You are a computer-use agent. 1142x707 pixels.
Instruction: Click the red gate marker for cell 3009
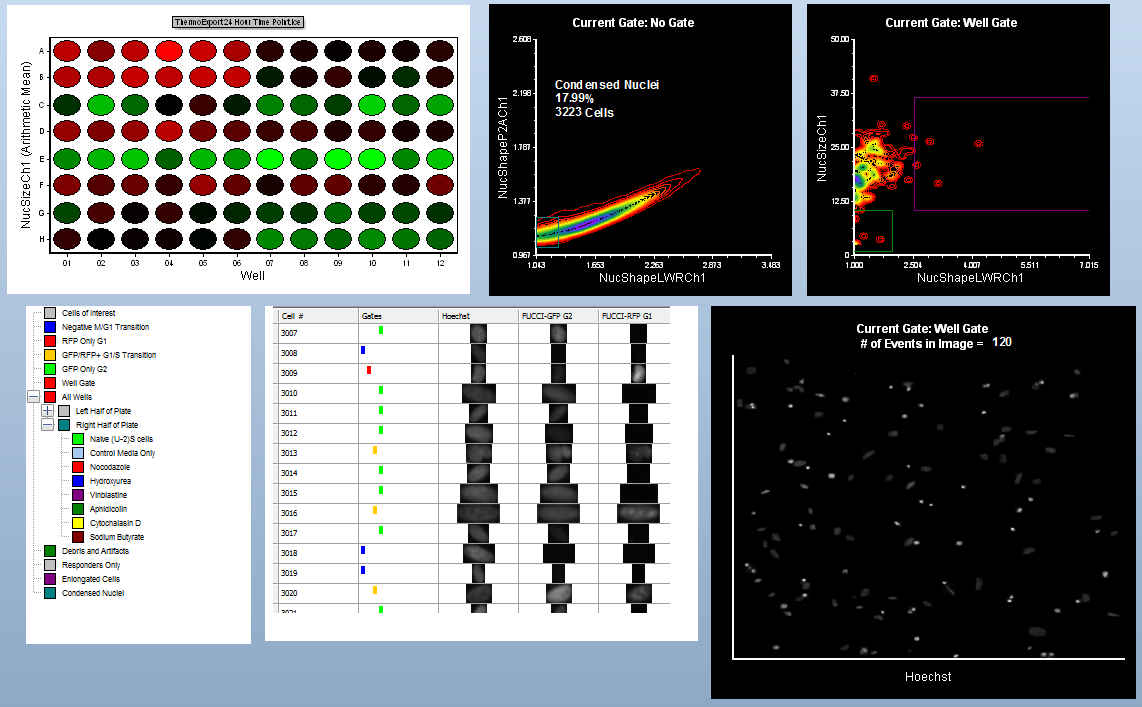point(369,371)
